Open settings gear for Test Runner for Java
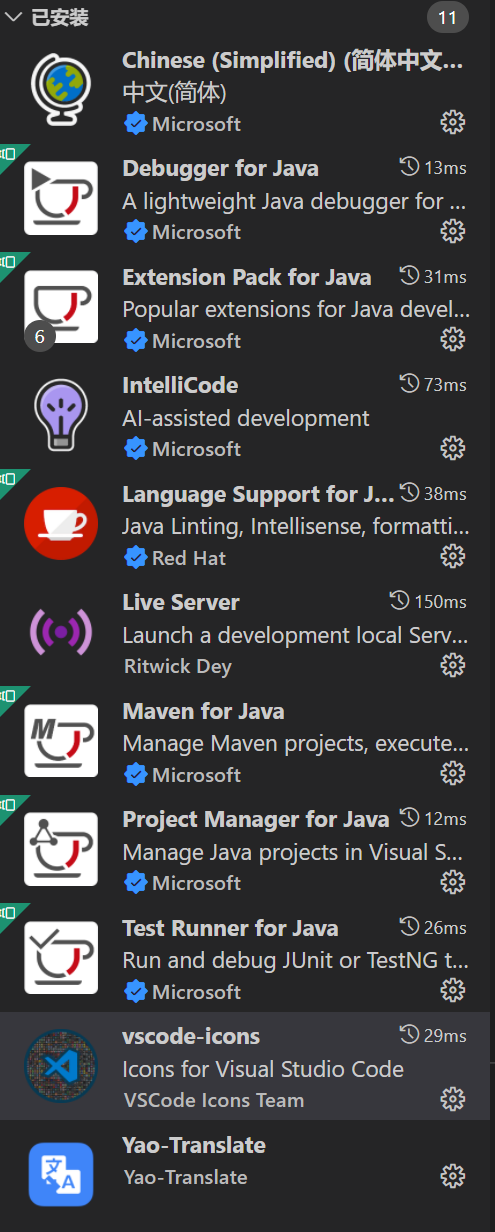Viewport: 495px width, 1232px height. [453, 990]
